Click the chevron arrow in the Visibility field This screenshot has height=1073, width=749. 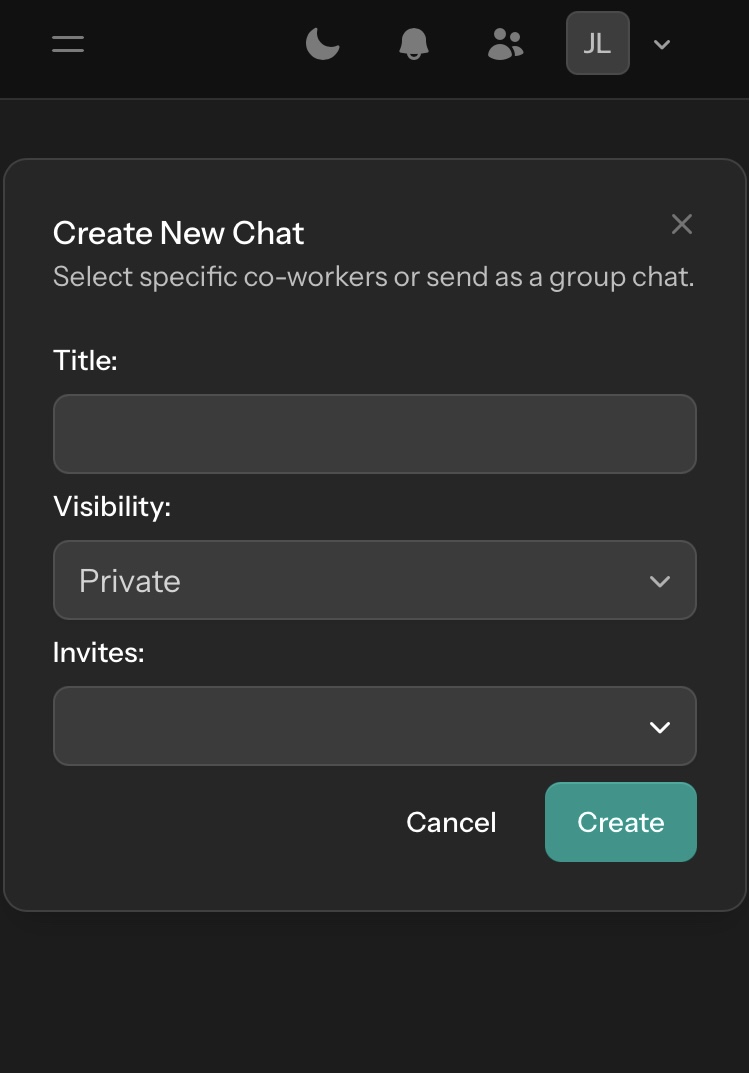(x=659, y=582)
